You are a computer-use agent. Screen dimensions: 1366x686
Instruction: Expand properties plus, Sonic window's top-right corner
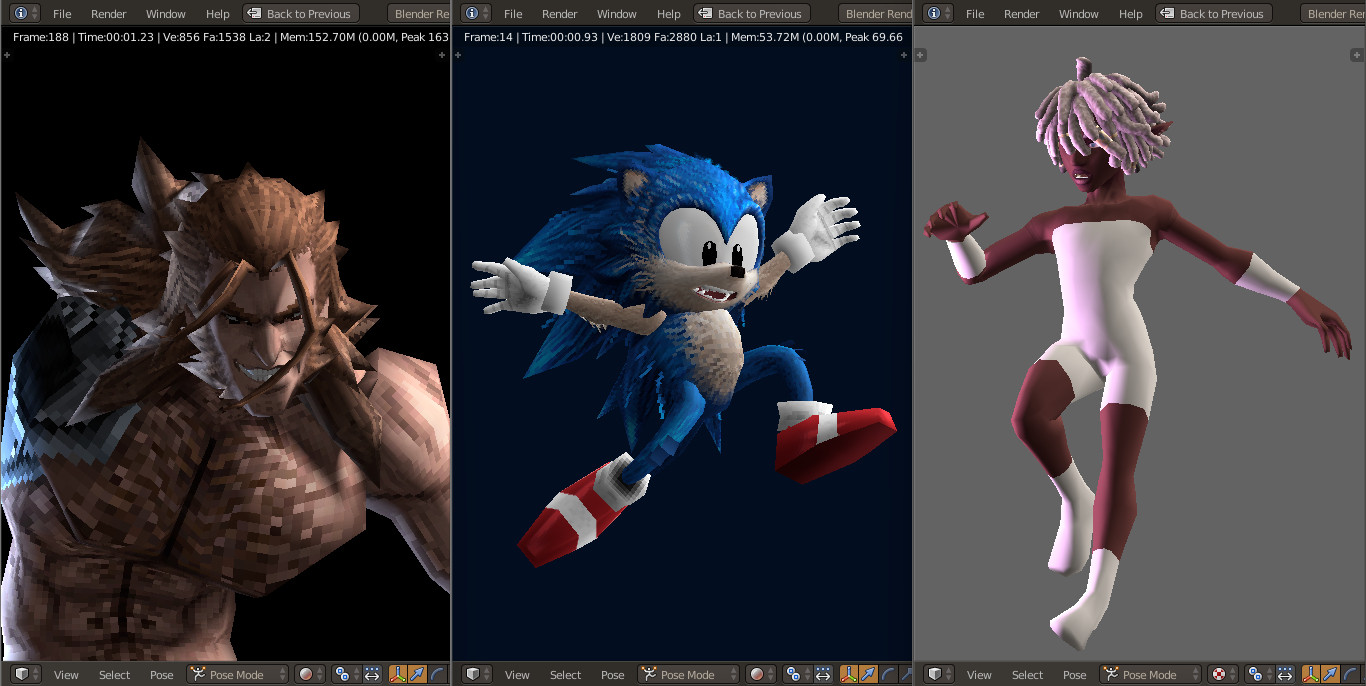[x=905, y=55]
